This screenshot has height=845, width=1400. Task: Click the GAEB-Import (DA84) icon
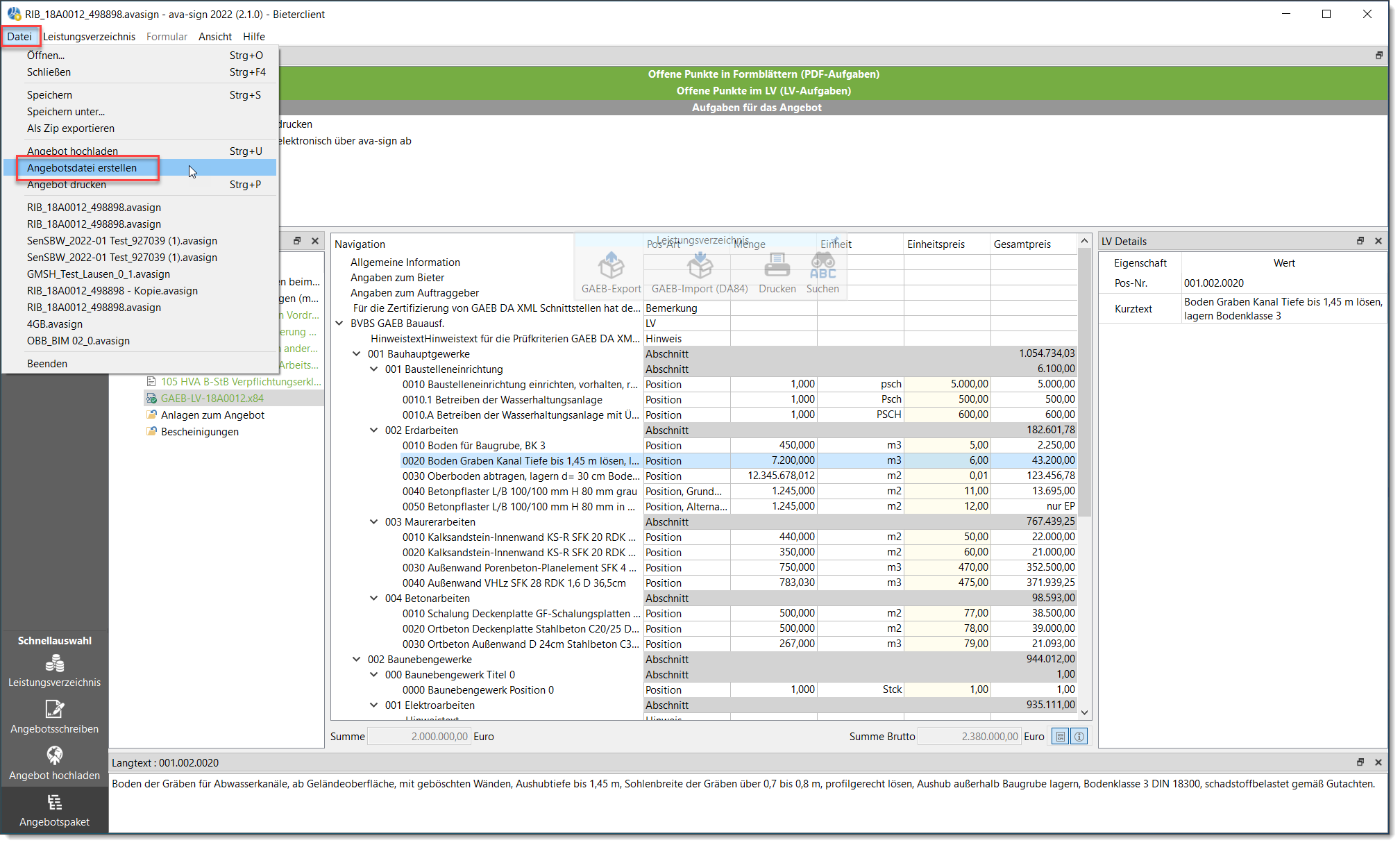[x=700, y=273]
